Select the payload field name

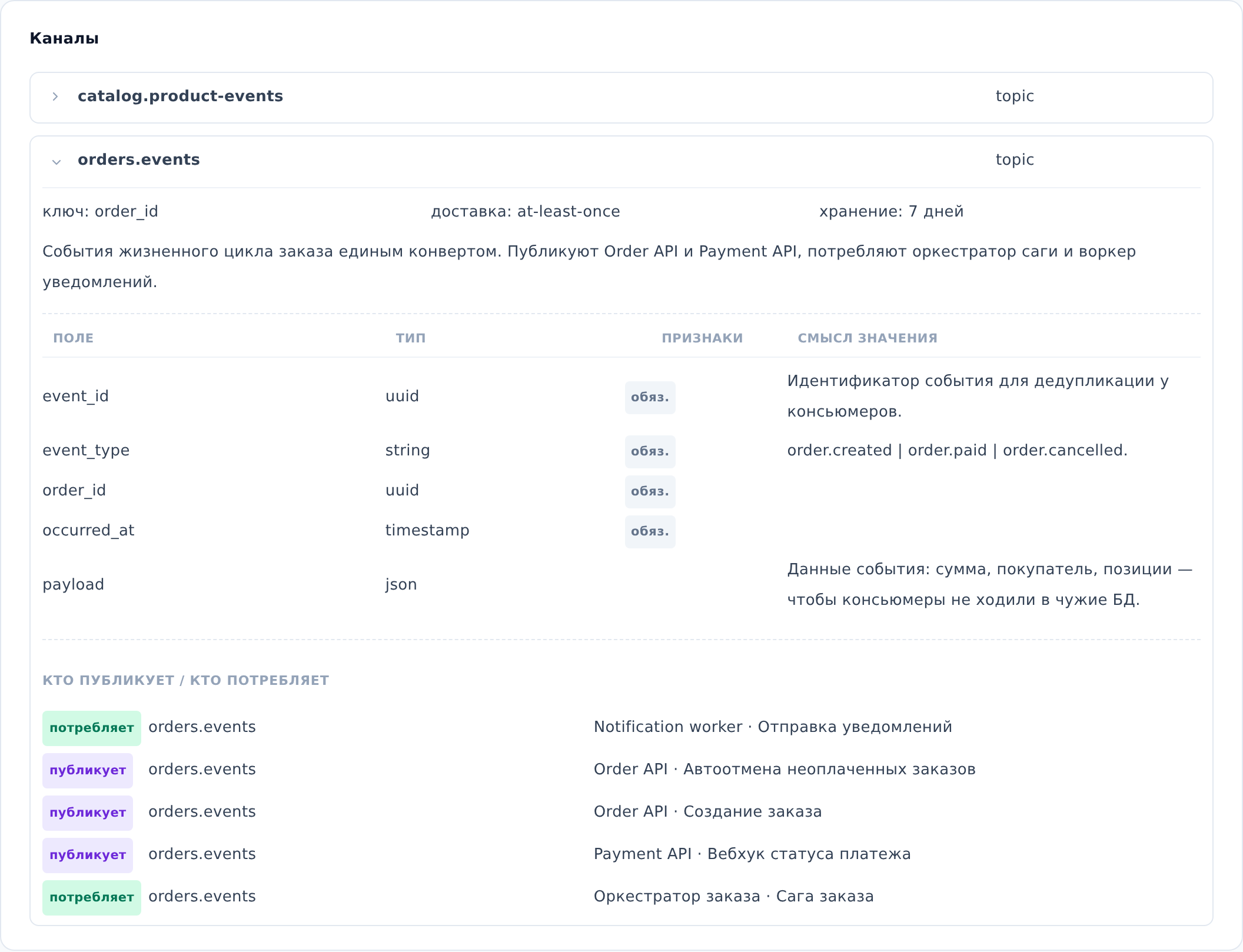click(x=73, y=584)
